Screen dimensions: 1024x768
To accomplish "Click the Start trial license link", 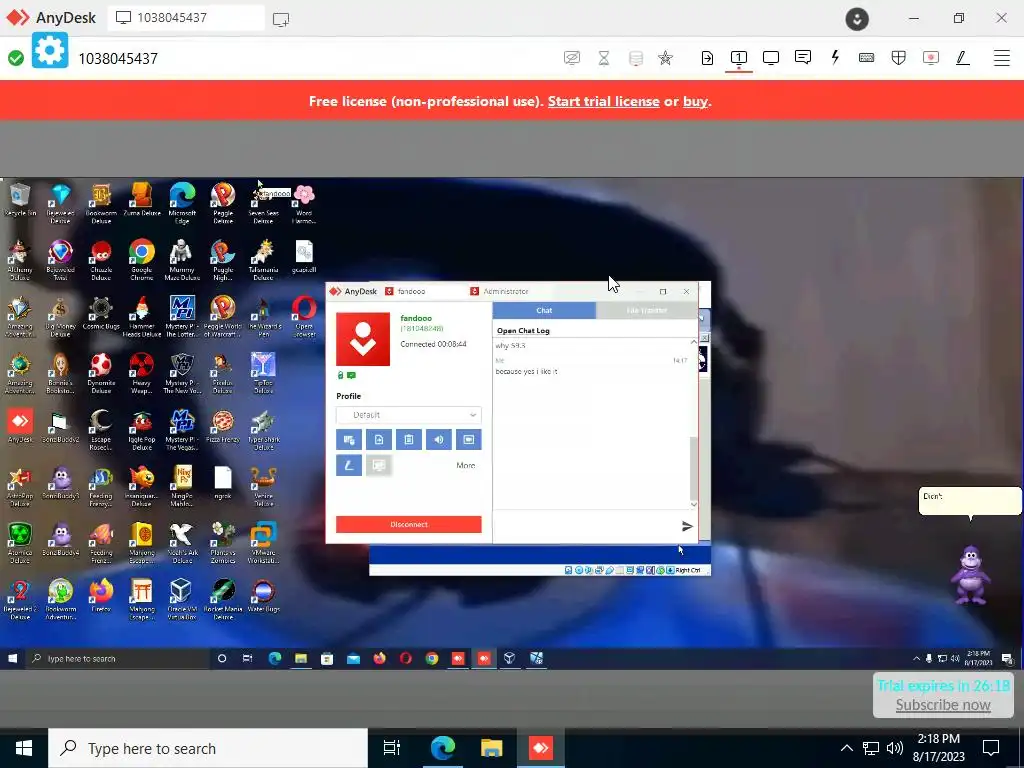I will tap(603, 101).
